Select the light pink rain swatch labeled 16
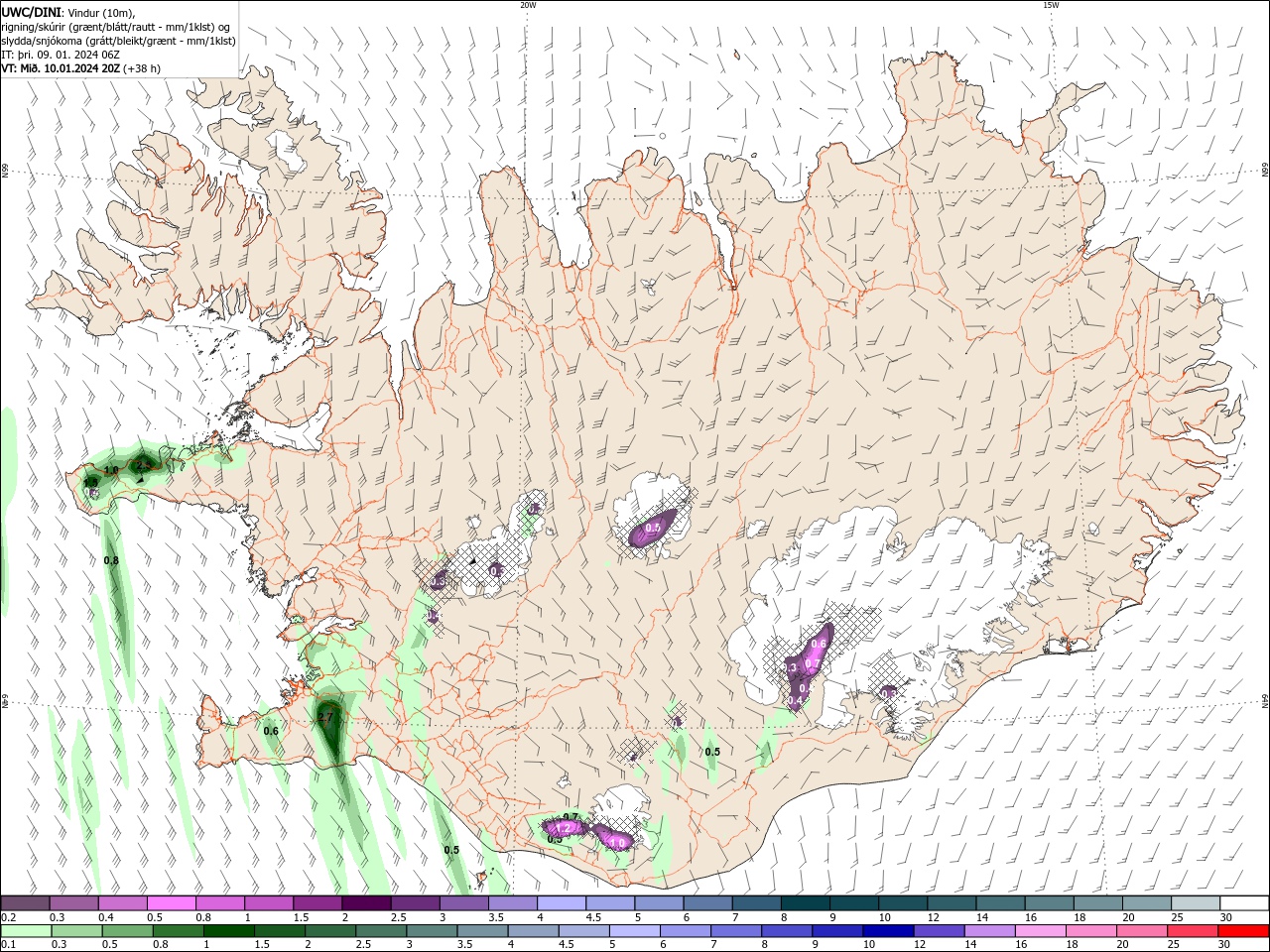Image resolution: width=1270 pixels, height=952 pixels. pos(1040,931)
